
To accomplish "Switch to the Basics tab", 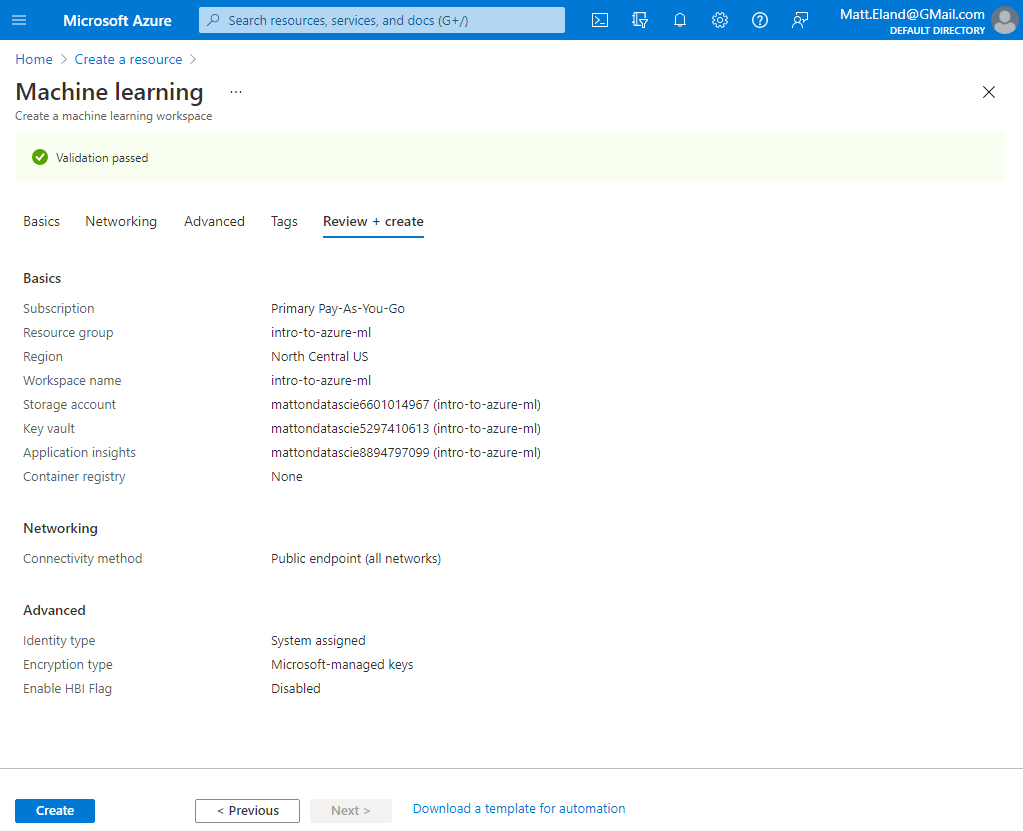I will point(41,221).
